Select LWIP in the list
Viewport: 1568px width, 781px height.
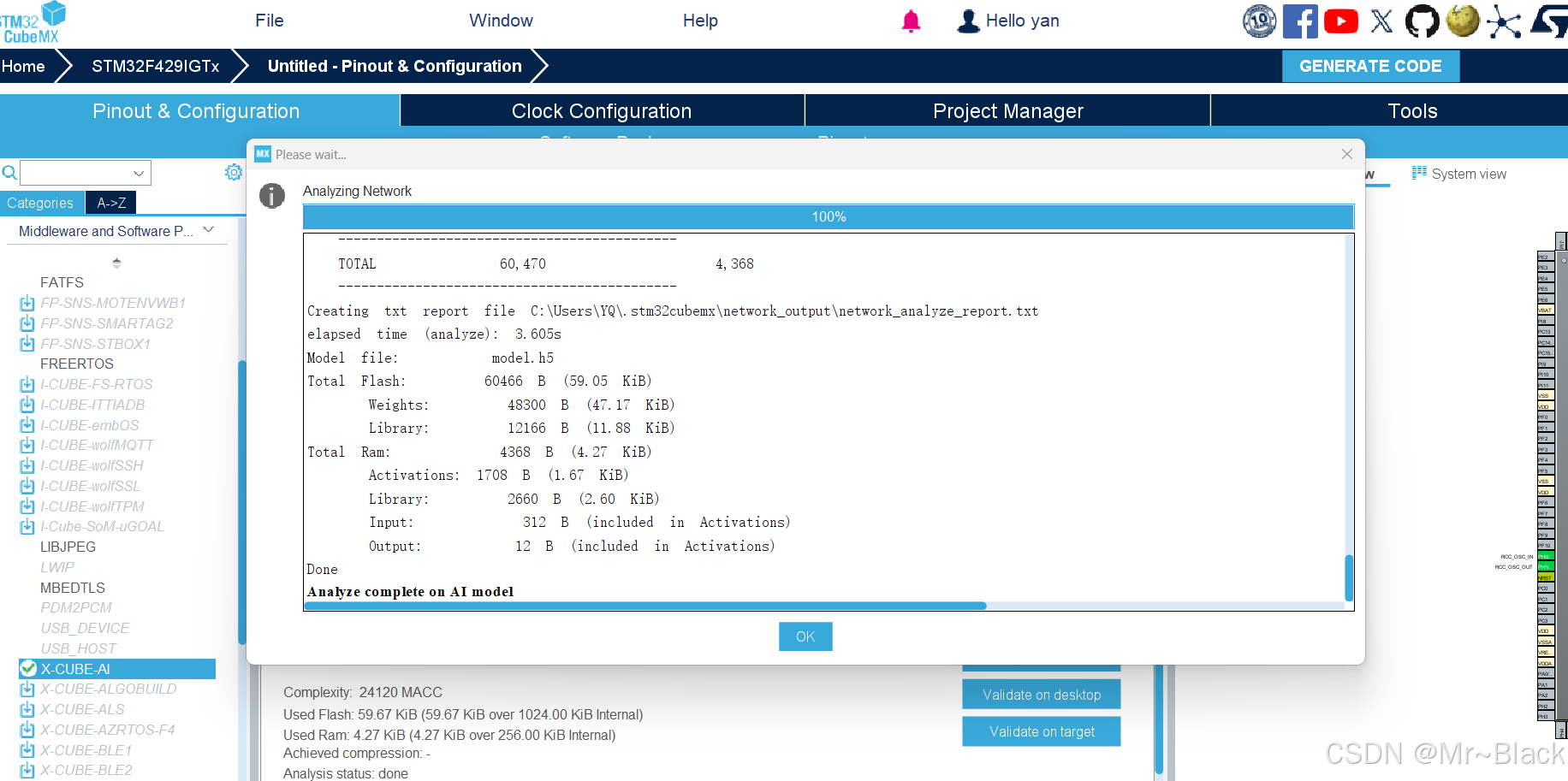tap(56, 567)
